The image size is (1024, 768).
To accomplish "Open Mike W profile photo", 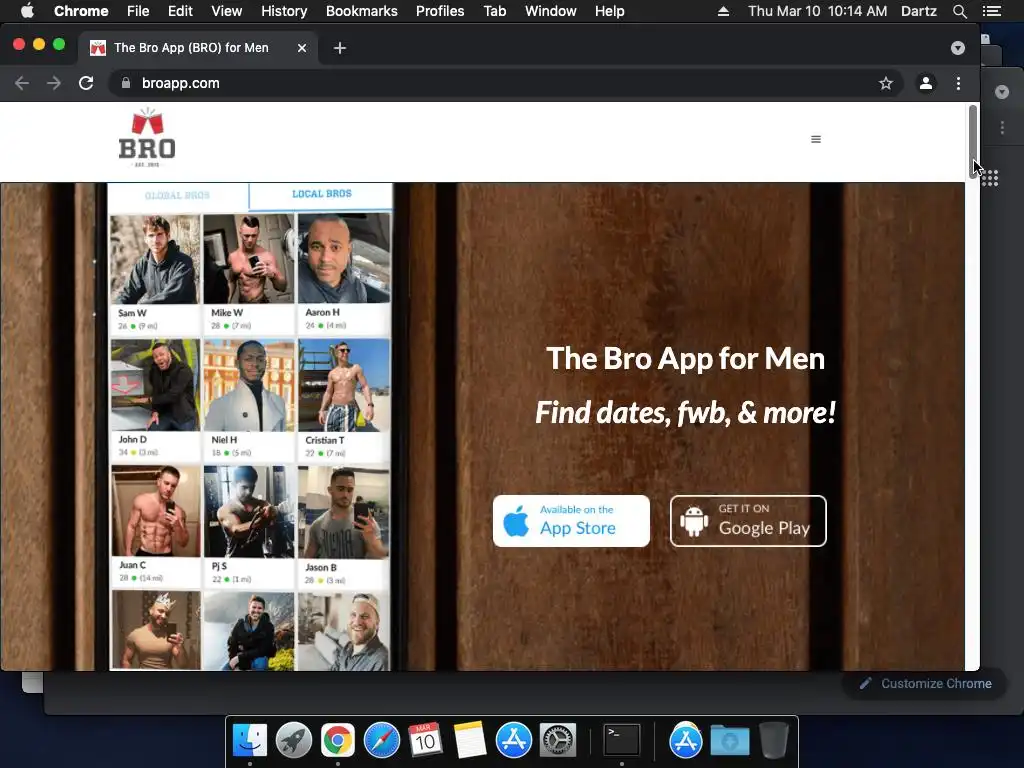I will pyautogui.click(x=249, y=259).
